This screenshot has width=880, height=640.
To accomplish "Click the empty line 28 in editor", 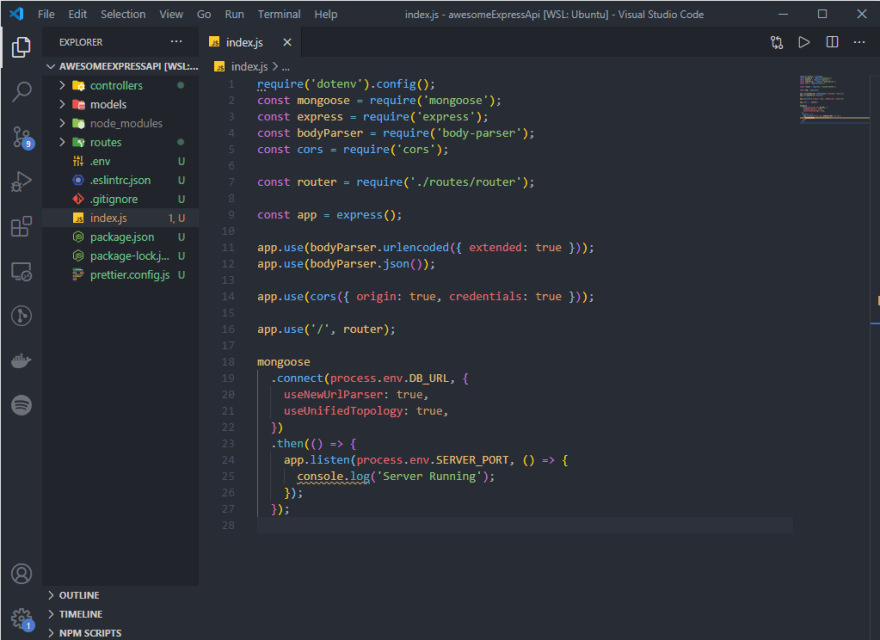I will (x=525, y=525).
